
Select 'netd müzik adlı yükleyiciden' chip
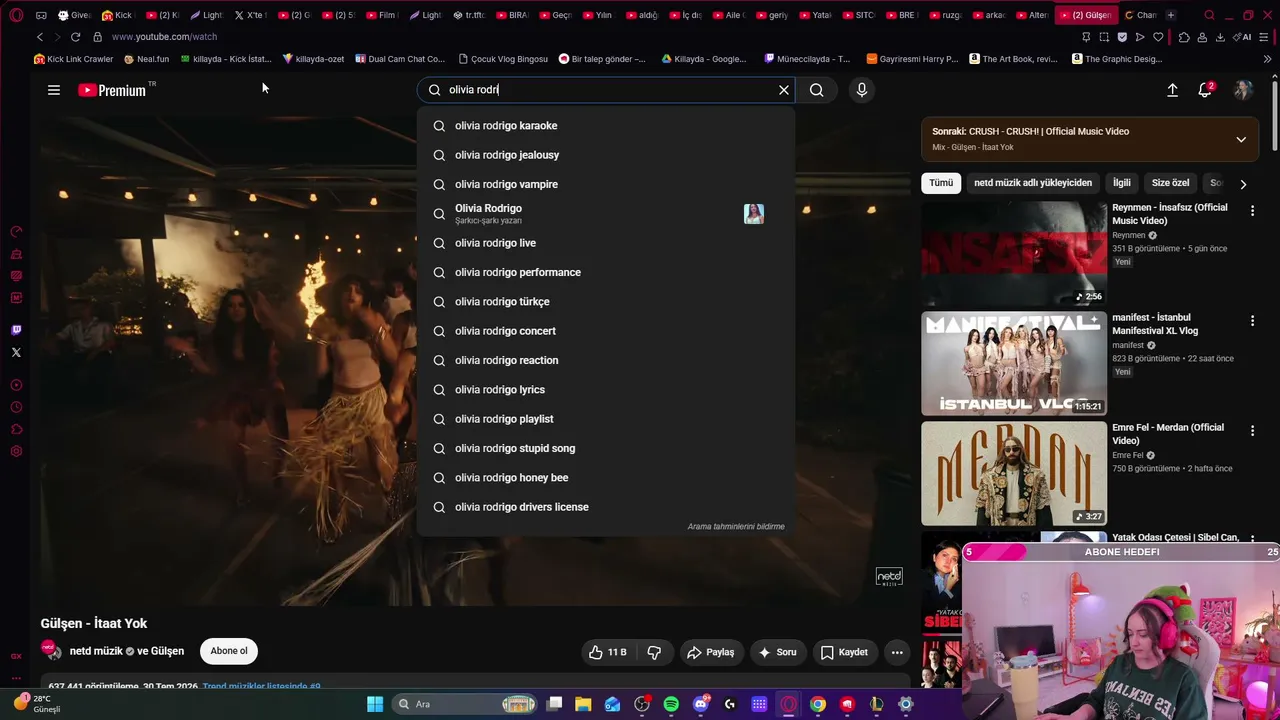pyautogui.click(x=1033, y=183)
